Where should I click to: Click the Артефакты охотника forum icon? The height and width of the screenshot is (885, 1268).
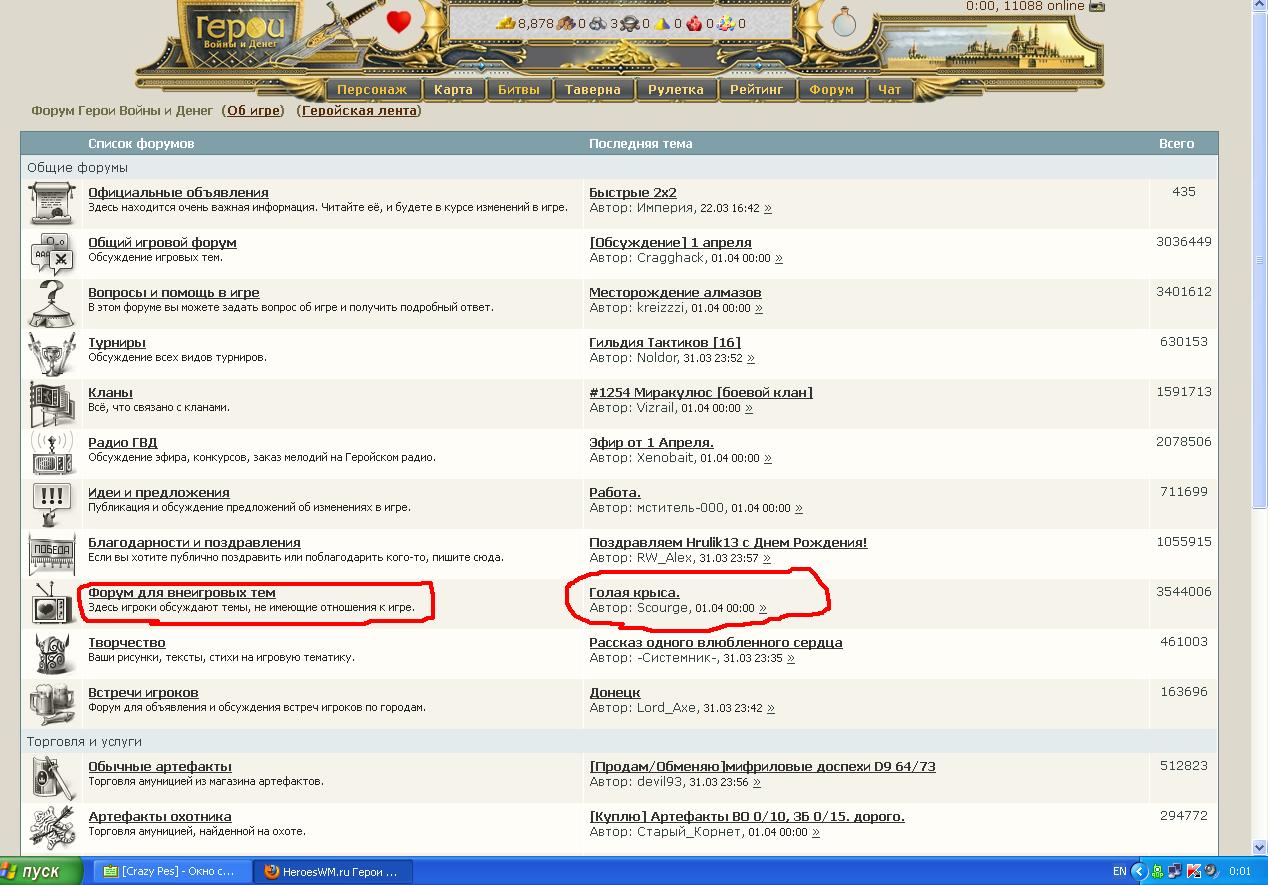52,827
